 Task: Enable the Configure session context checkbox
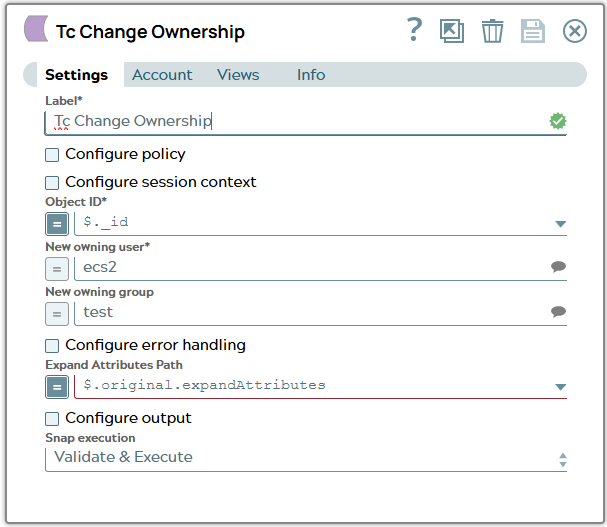click(52, 183)
